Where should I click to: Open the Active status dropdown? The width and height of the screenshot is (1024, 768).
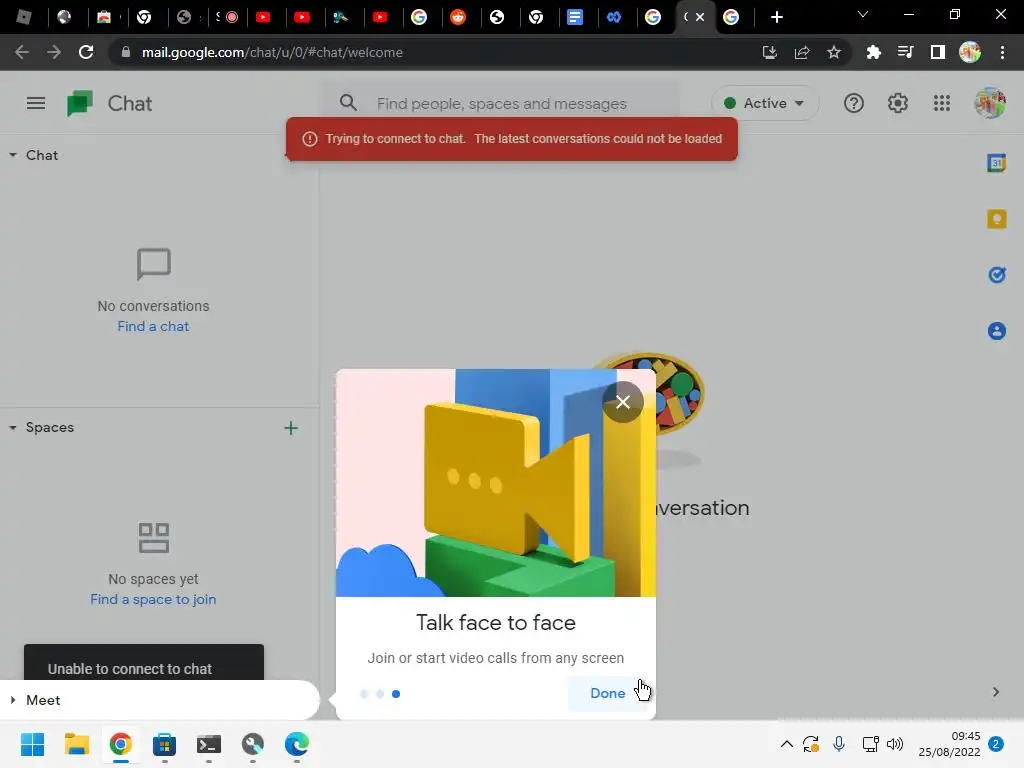[765, 103]
